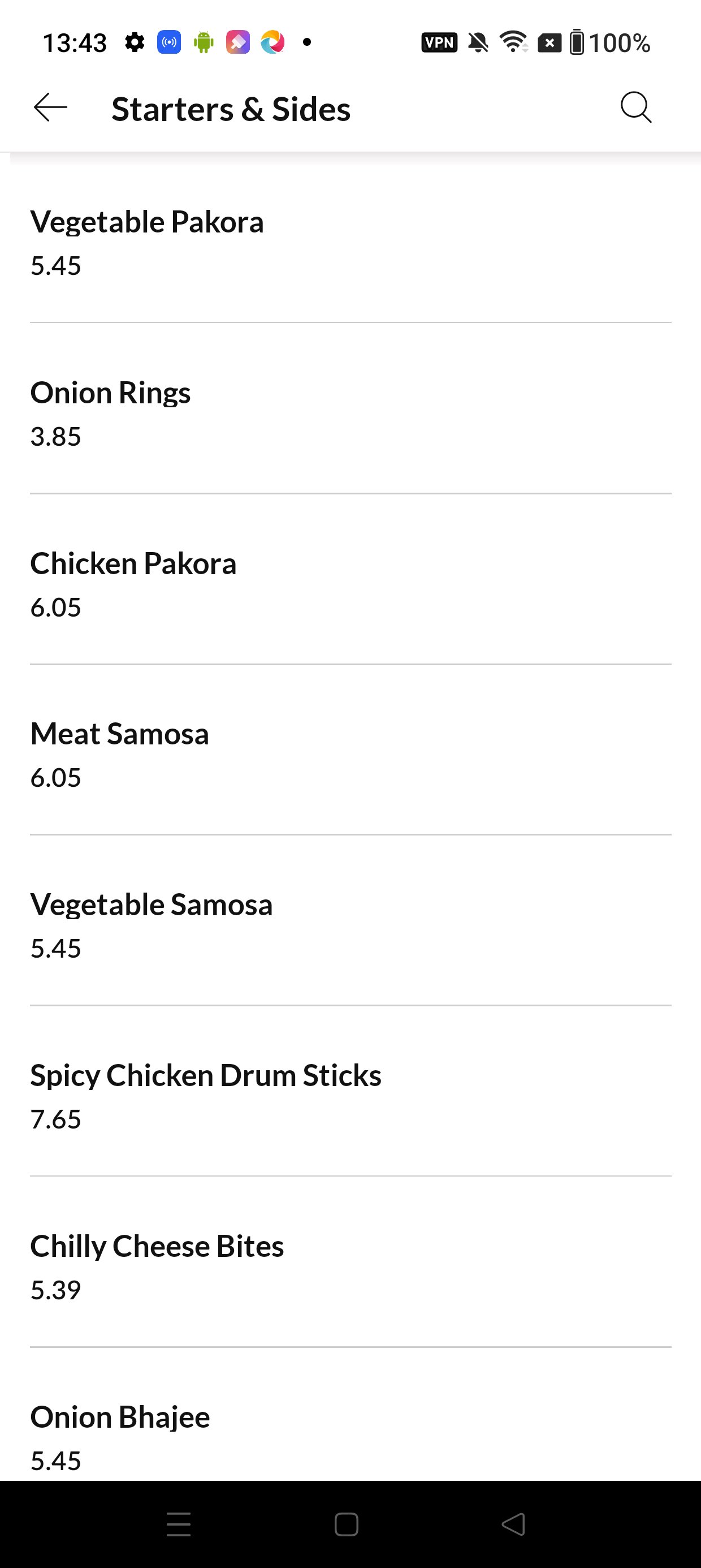Tap the Starters & Sides page title
Image resolution: width=701 pixels, height=1568 pixels.
coord(231,110)
